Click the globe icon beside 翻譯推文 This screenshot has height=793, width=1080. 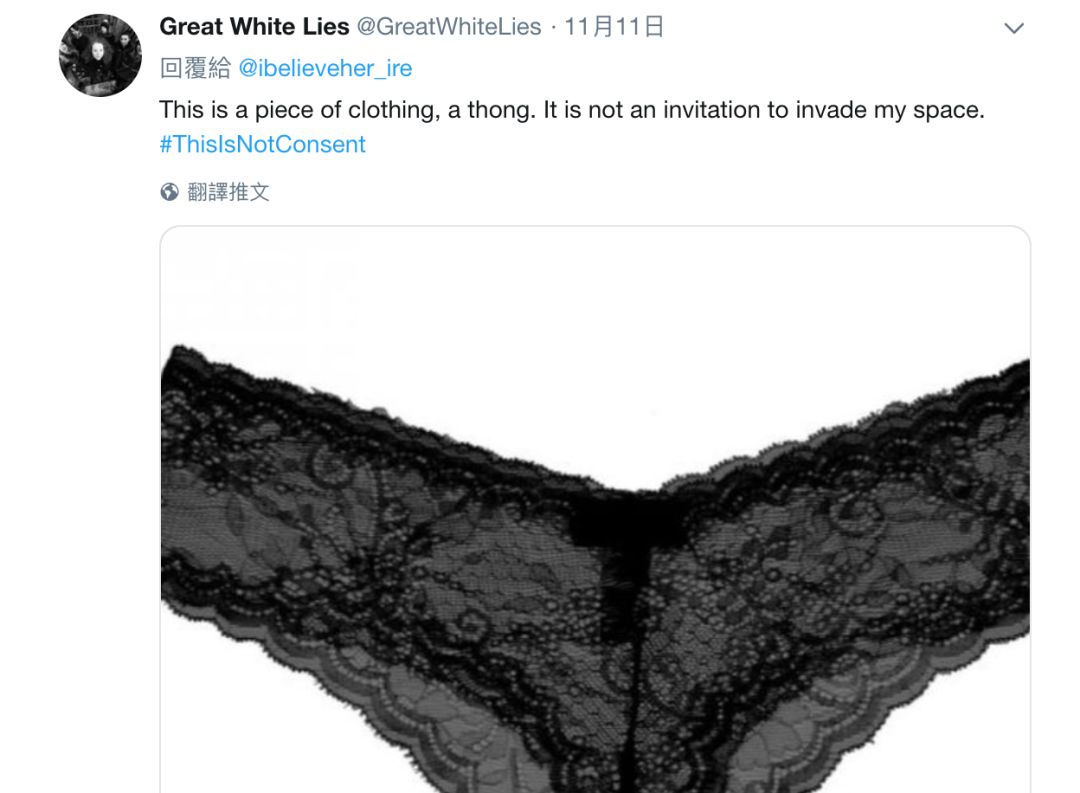[169, 192]
